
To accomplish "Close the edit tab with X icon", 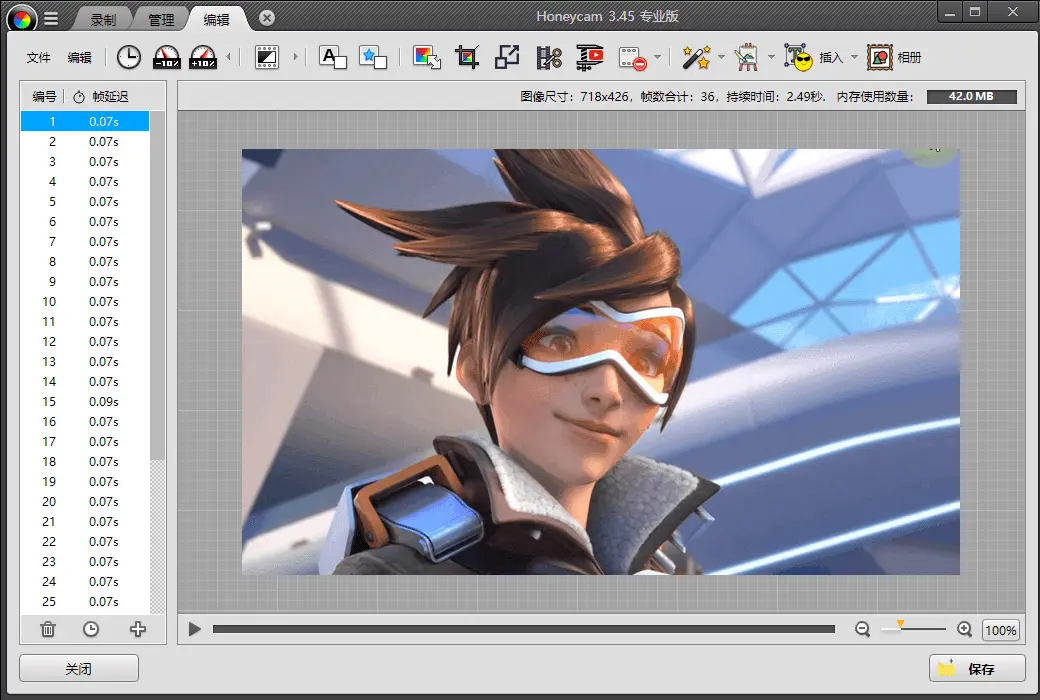I will pos(267,18).
